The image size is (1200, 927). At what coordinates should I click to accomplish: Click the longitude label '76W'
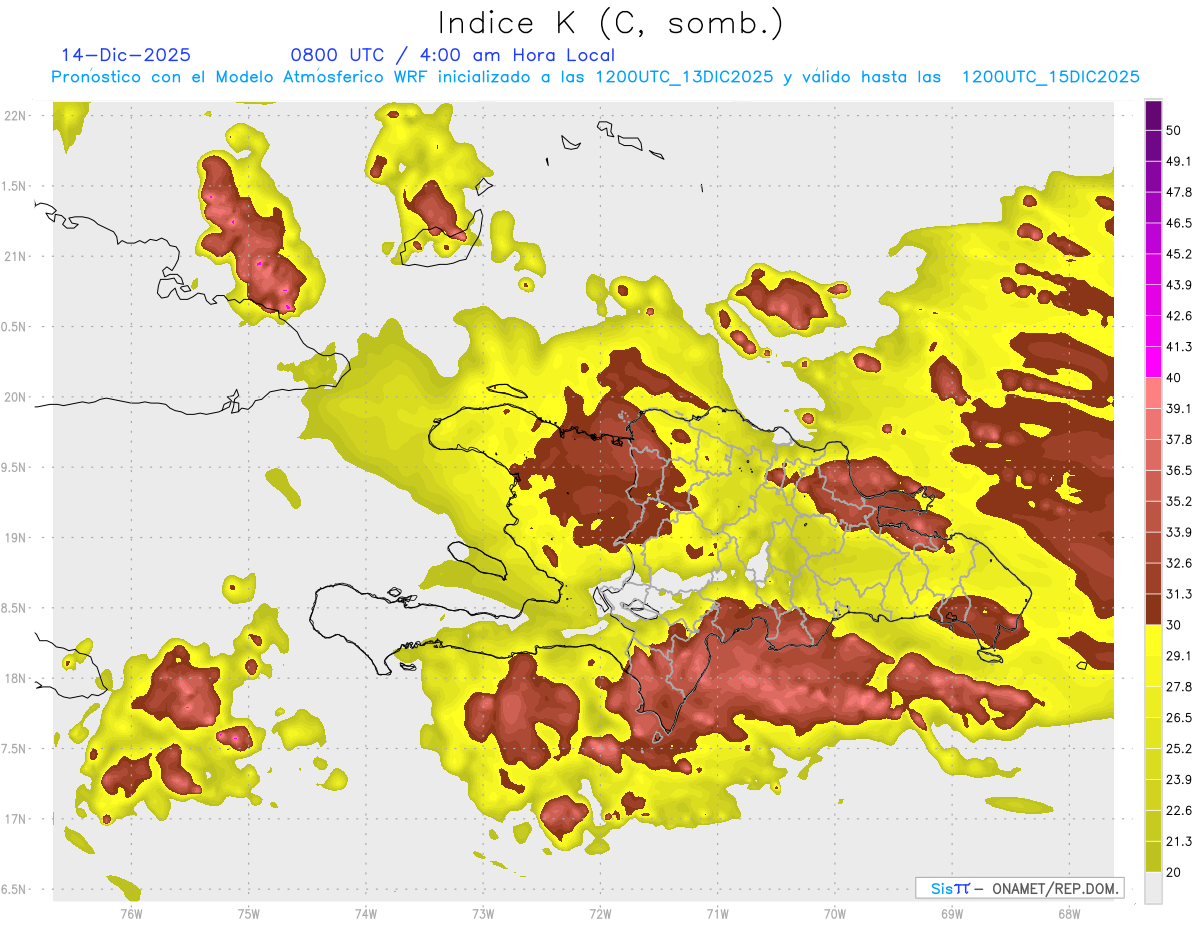point(131,914)
